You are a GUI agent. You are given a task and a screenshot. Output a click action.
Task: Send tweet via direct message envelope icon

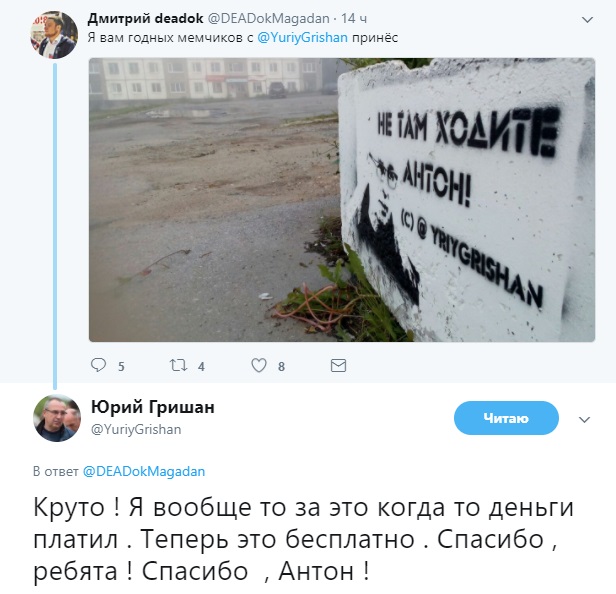click(338, 366)
